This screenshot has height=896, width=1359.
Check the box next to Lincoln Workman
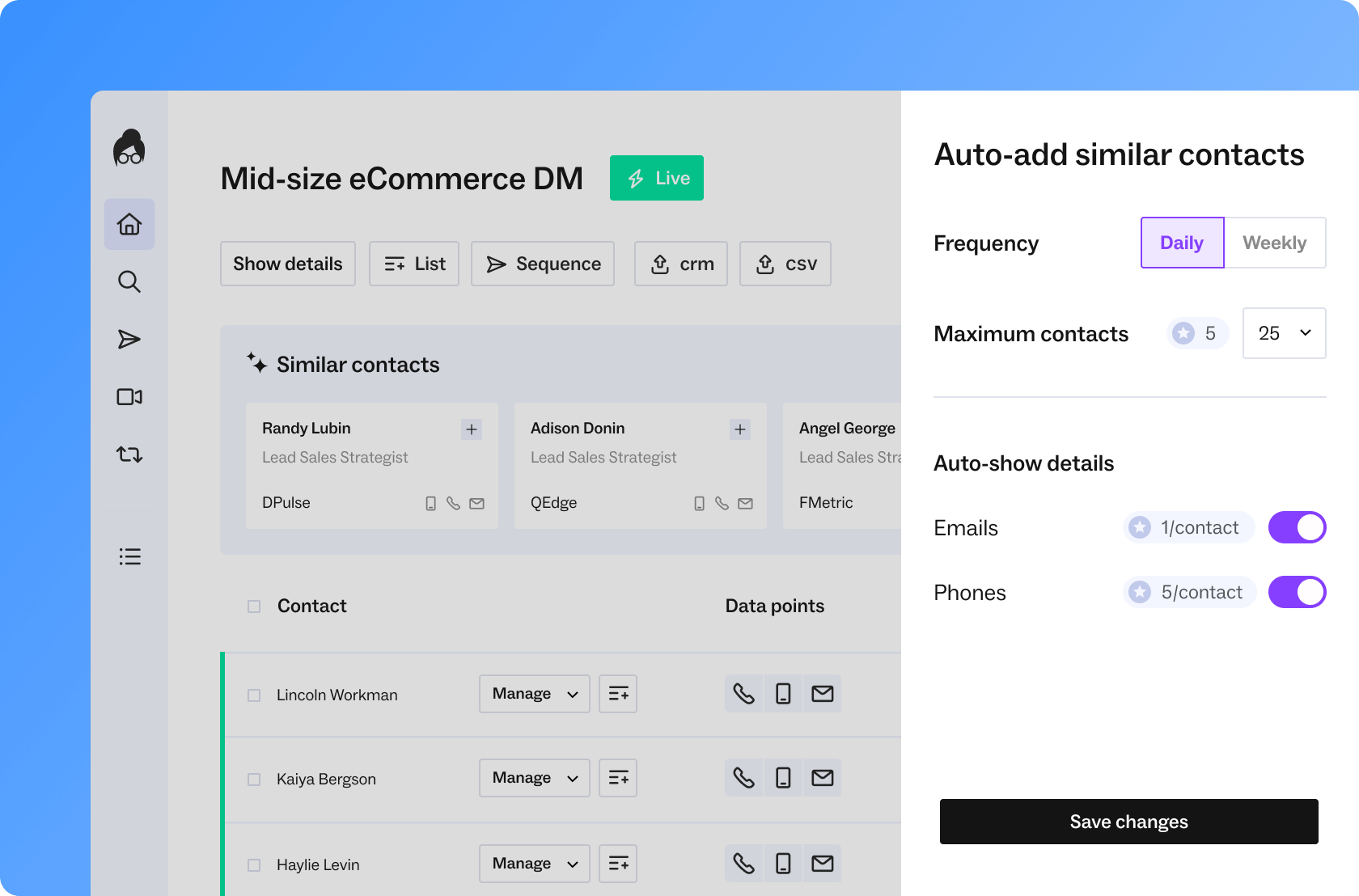pos(254,695)
